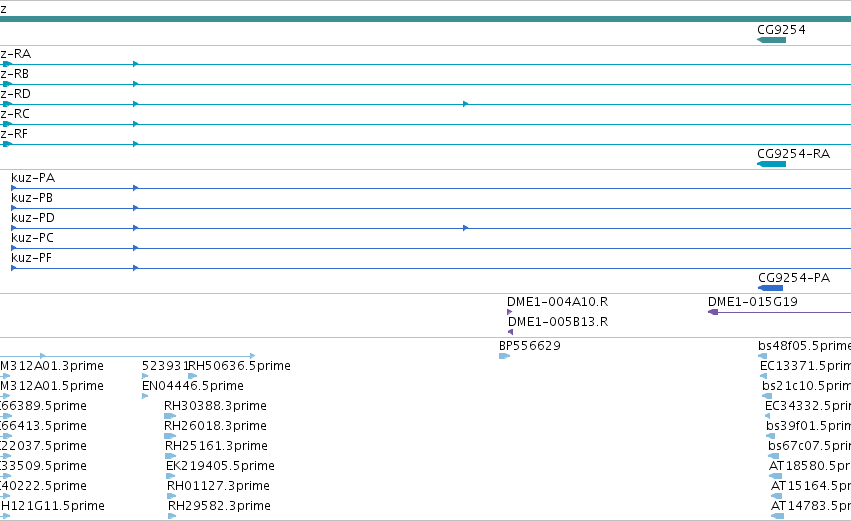Open the RH29582.3prime EST label

219,506
